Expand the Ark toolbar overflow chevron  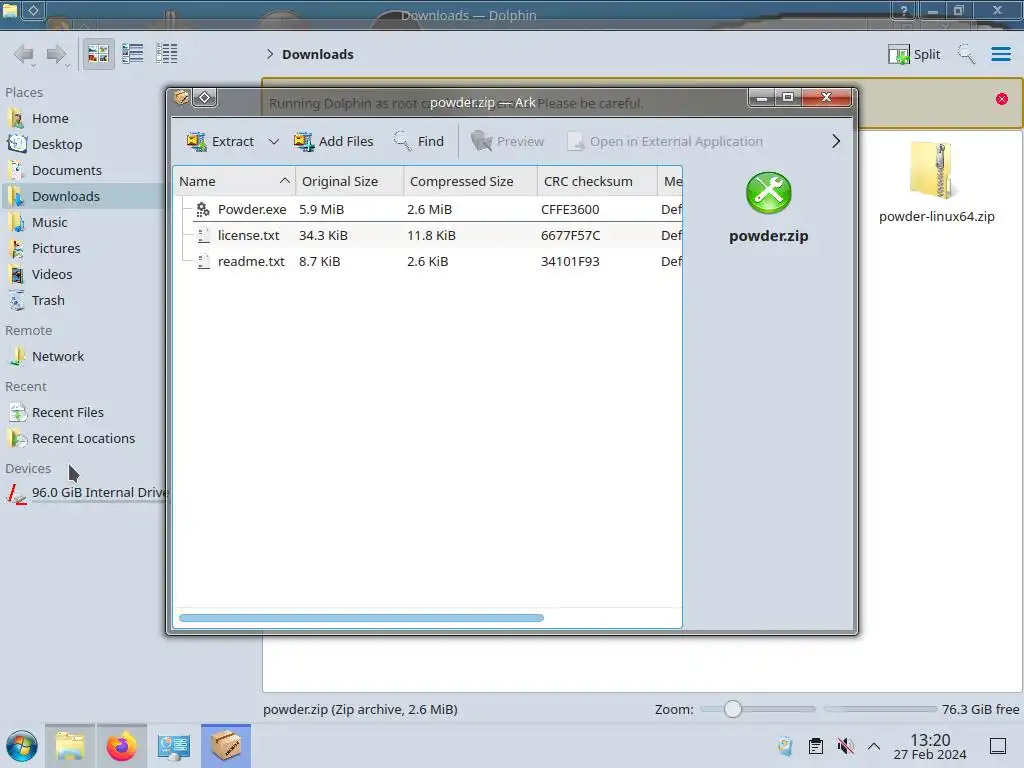click(x=835, y=141)
